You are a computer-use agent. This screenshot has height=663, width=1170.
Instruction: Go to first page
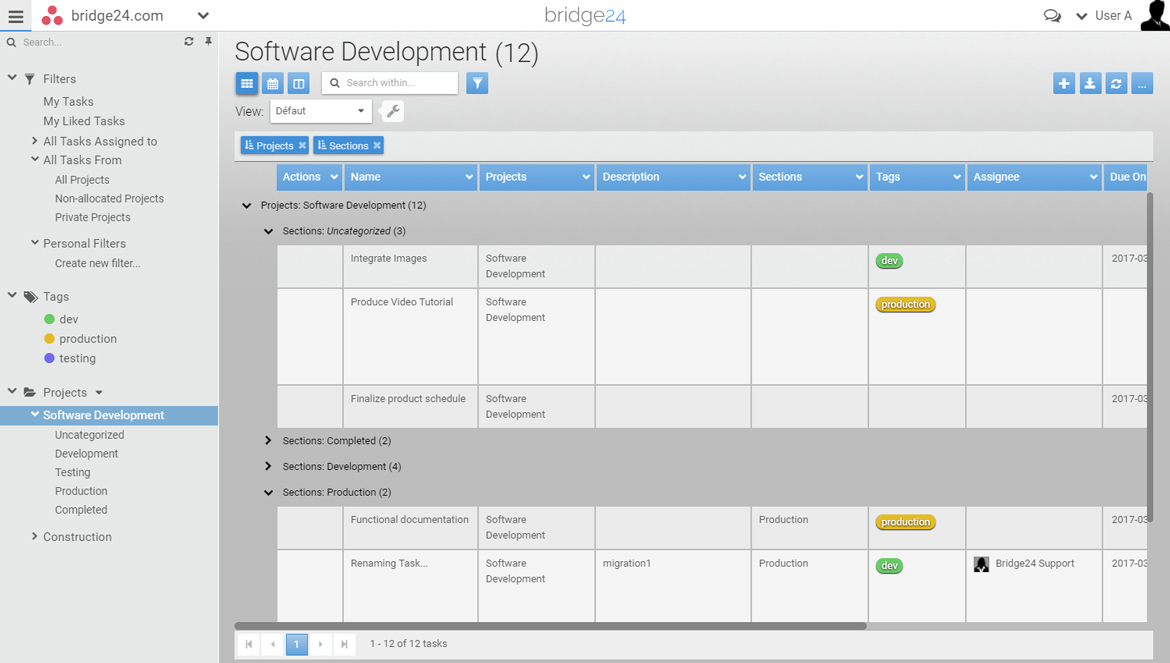(248, 644)
